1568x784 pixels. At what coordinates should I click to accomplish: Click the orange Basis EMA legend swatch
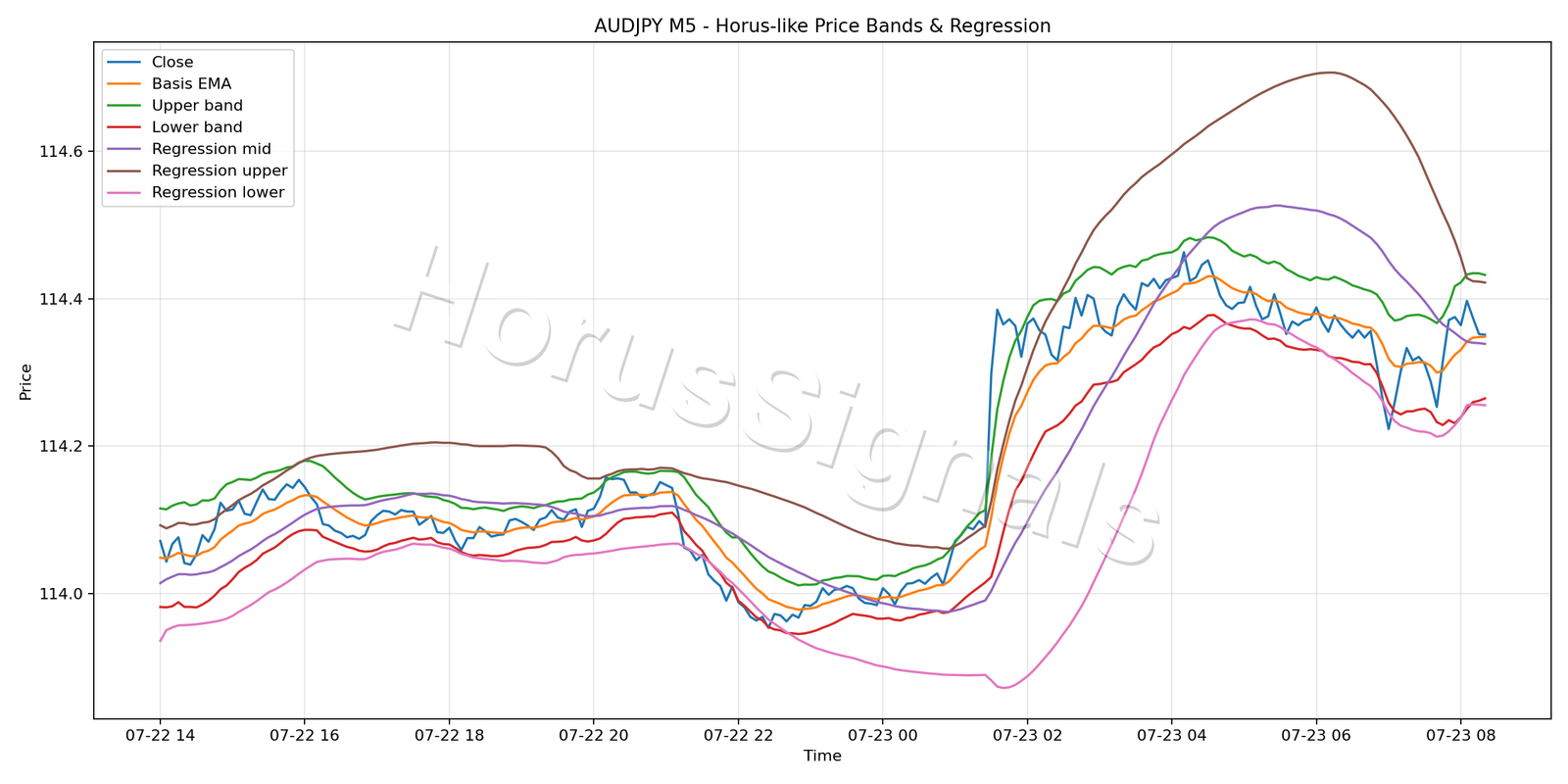pyautogui.click(x=125, y=84)
